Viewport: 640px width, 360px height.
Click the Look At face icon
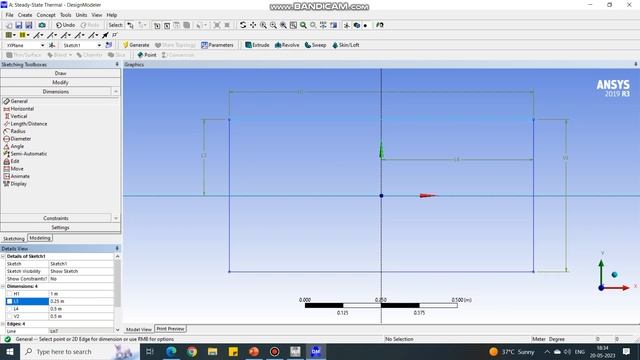(380, 25)
